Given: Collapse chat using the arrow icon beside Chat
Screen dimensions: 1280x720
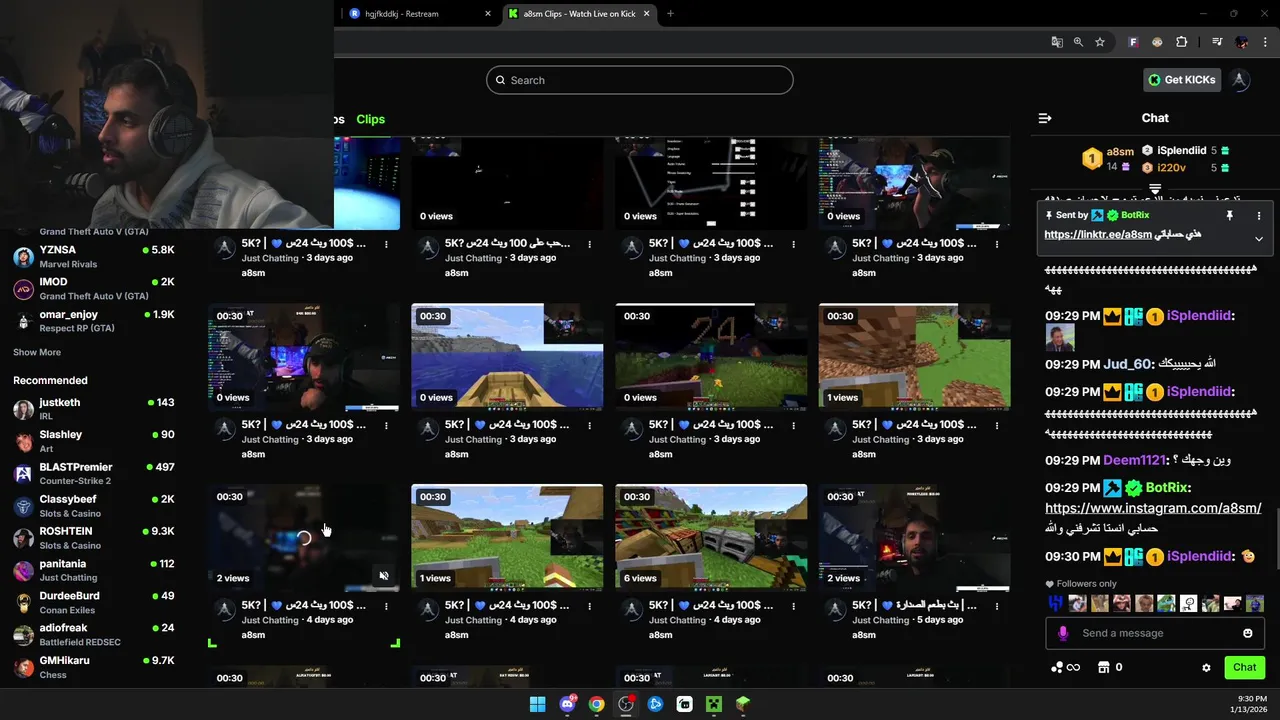Looking at the screenshot, I should point(1045,118).
